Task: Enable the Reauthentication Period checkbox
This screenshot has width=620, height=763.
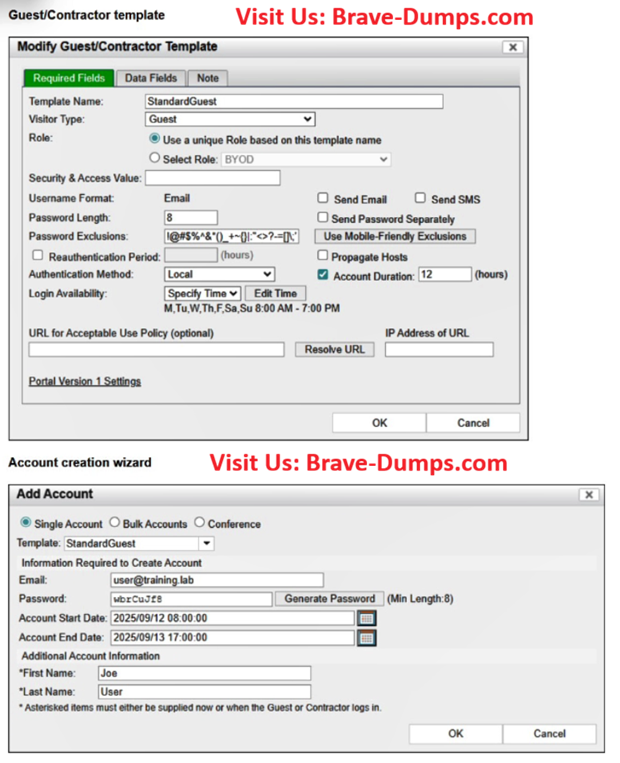Action: point(37,256)
